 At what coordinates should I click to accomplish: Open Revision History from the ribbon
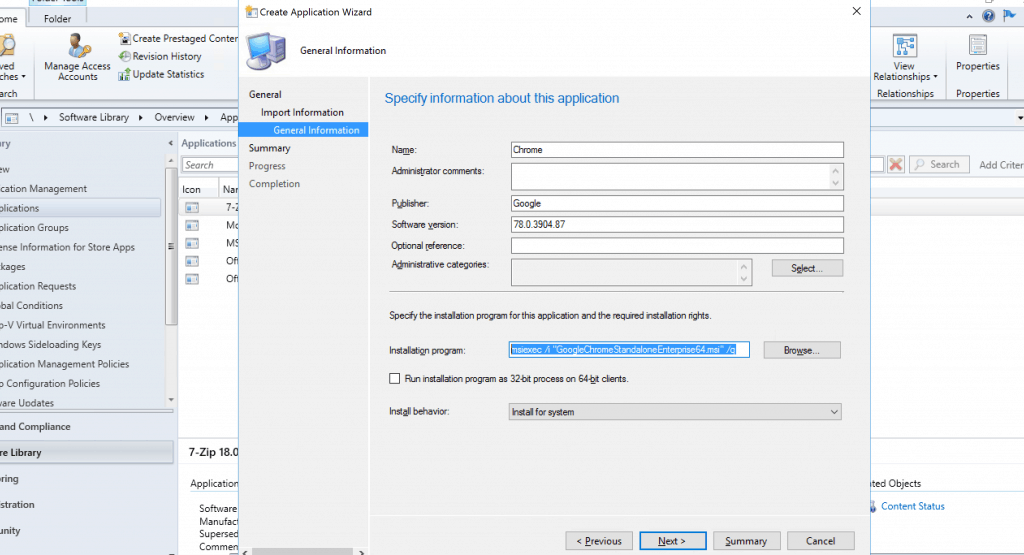point(125,57)
